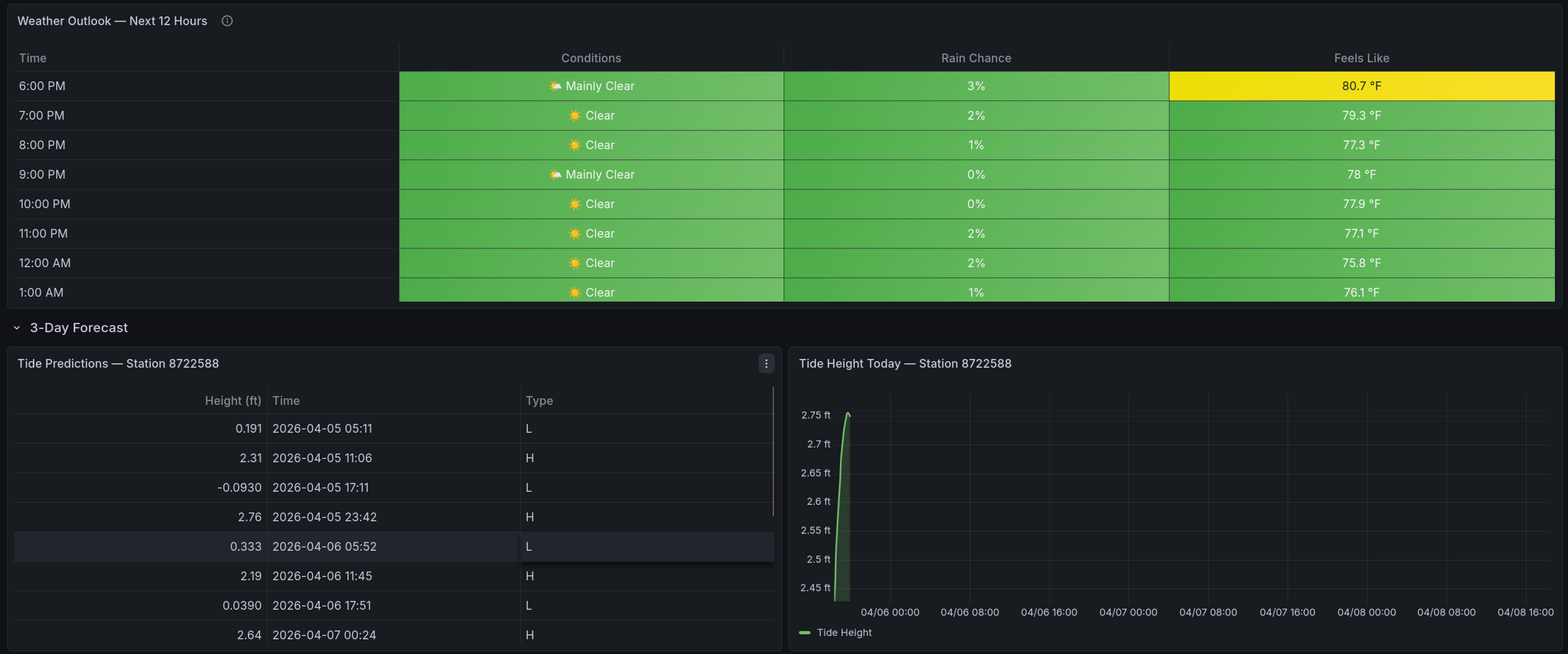Click the Weather Outlook panel title
Screen dimensions: 1568x654
click(112, 21)
